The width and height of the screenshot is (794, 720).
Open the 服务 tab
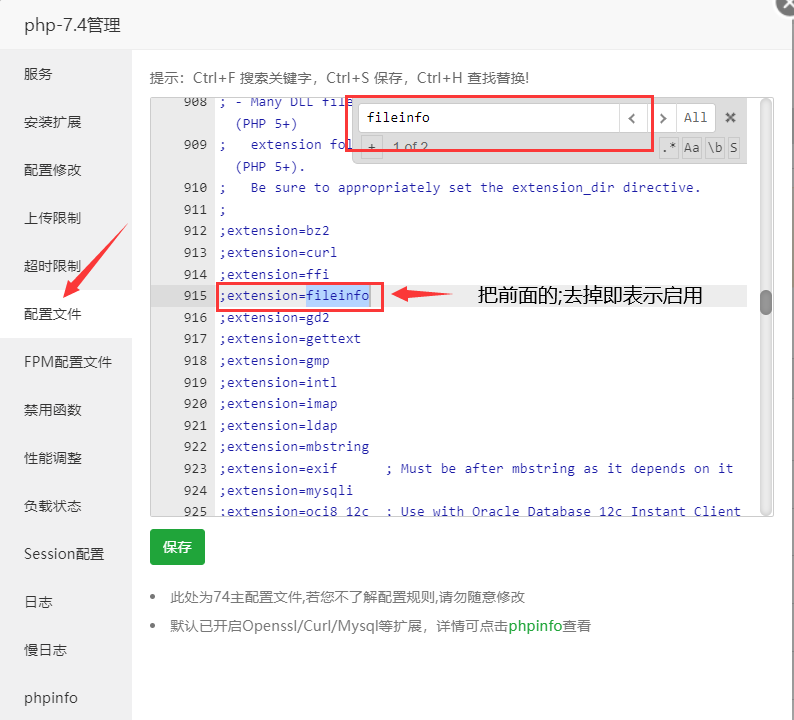tap(66, 74)
